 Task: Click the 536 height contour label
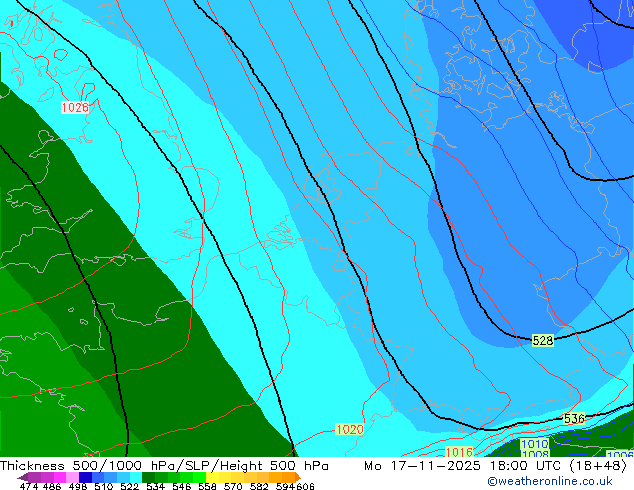(x=574, y=418)
